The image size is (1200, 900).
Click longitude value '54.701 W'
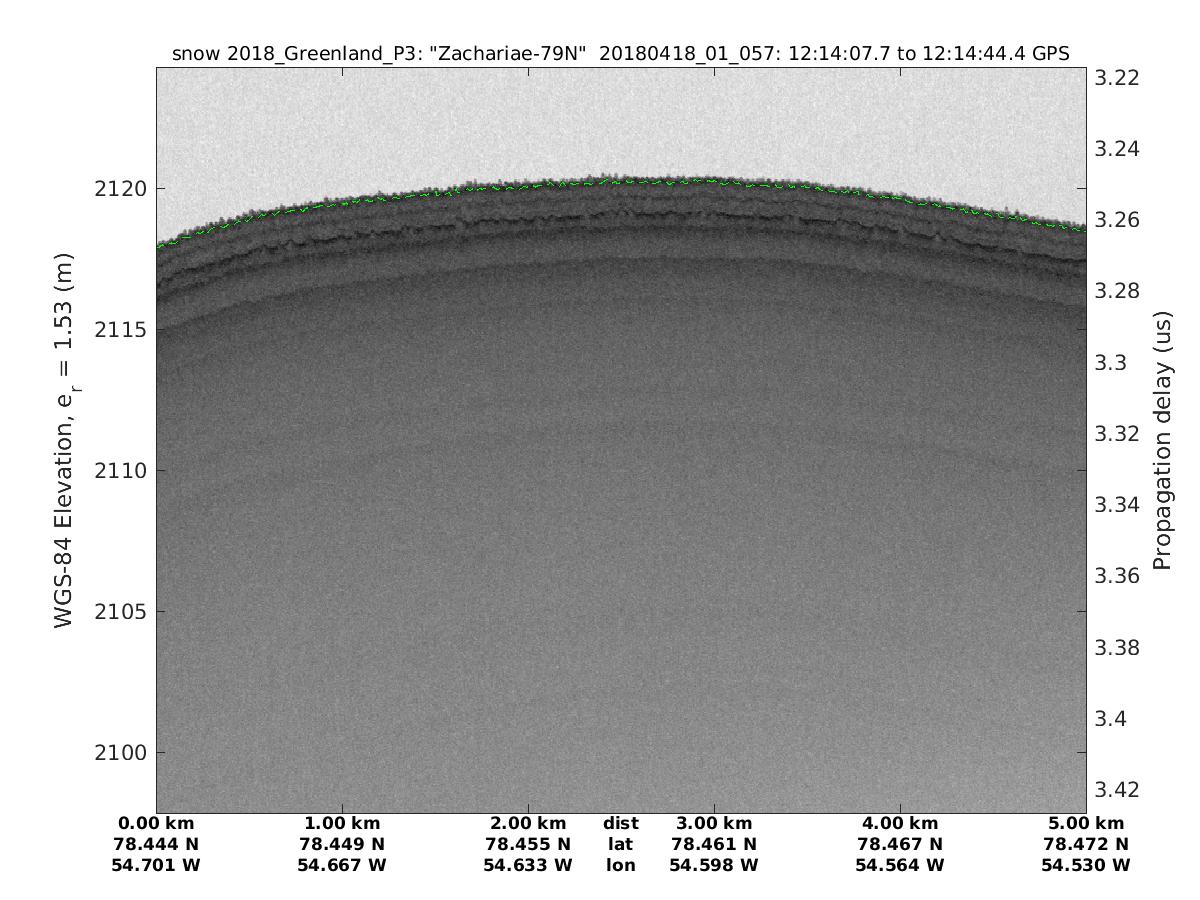coord(156,865)
